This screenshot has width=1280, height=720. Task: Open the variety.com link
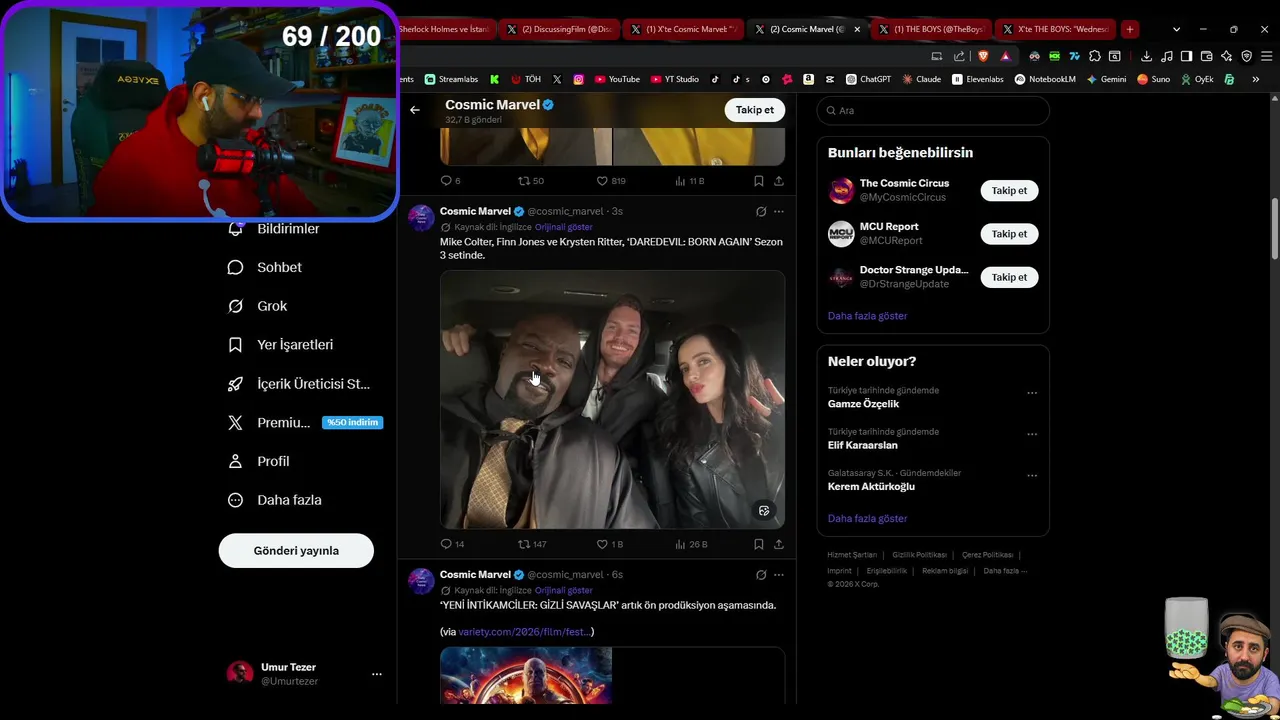[526, 632]
